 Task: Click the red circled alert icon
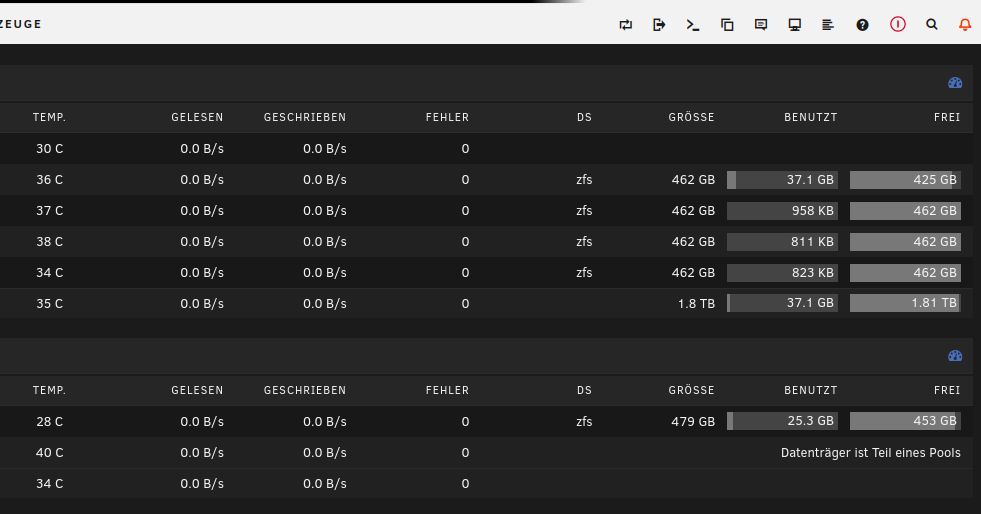coord(897,25)
